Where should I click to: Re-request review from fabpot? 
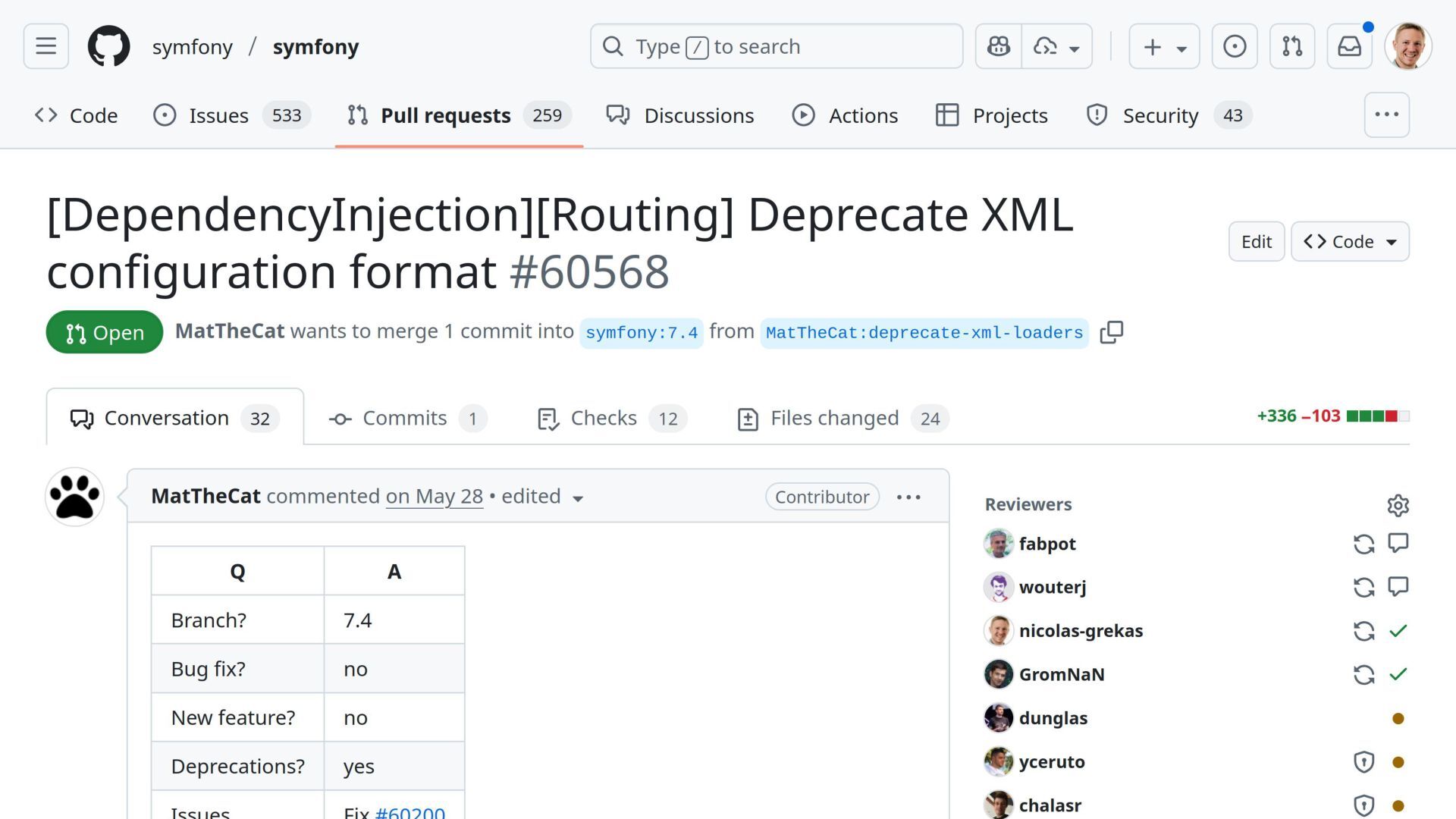[1363, 544]
